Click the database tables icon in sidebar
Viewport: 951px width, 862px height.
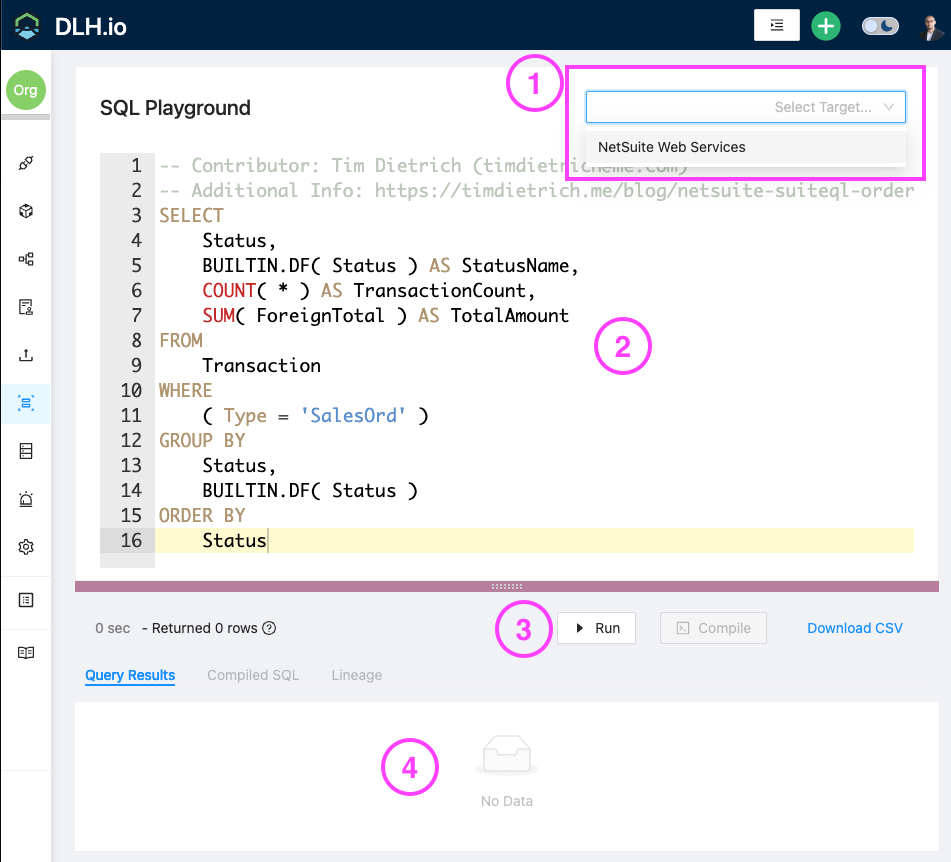tap(25, 451)
